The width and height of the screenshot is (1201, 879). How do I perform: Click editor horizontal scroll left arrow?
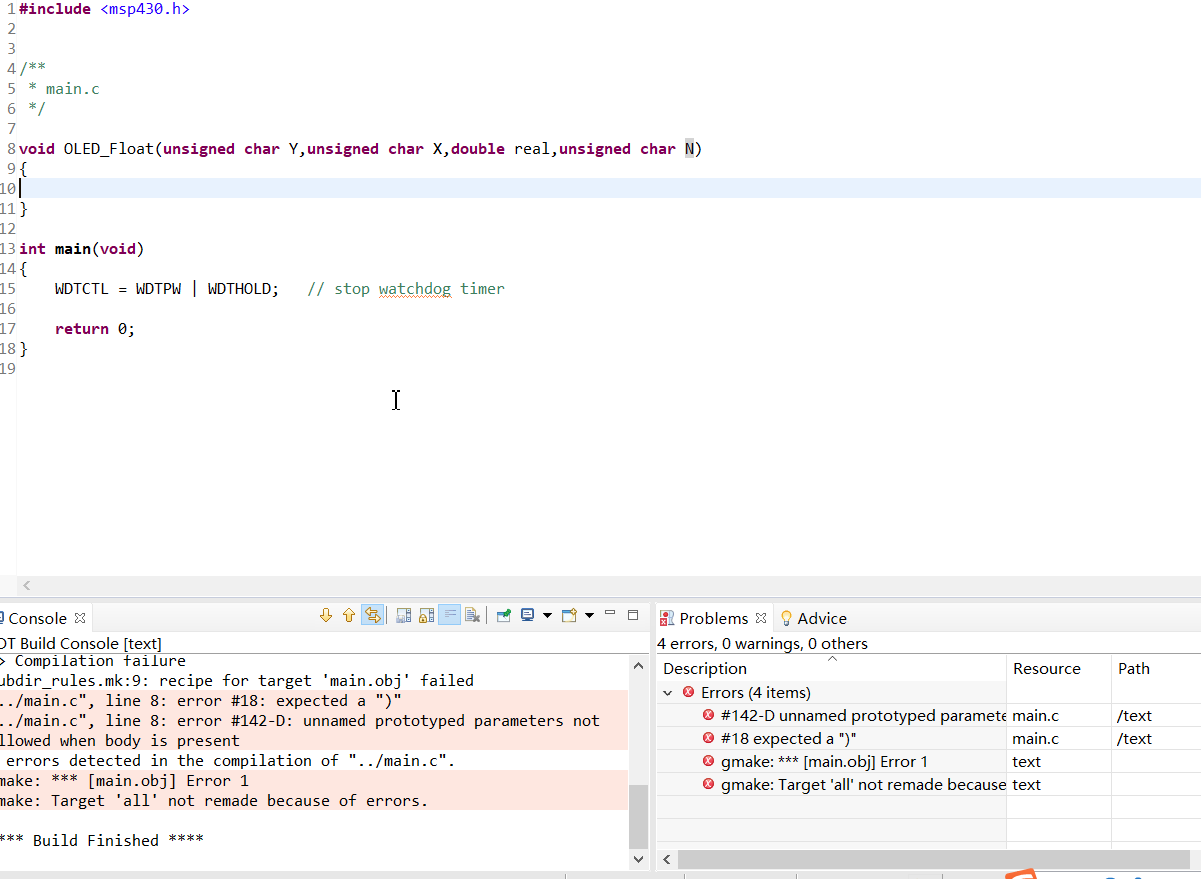[27, 586]
